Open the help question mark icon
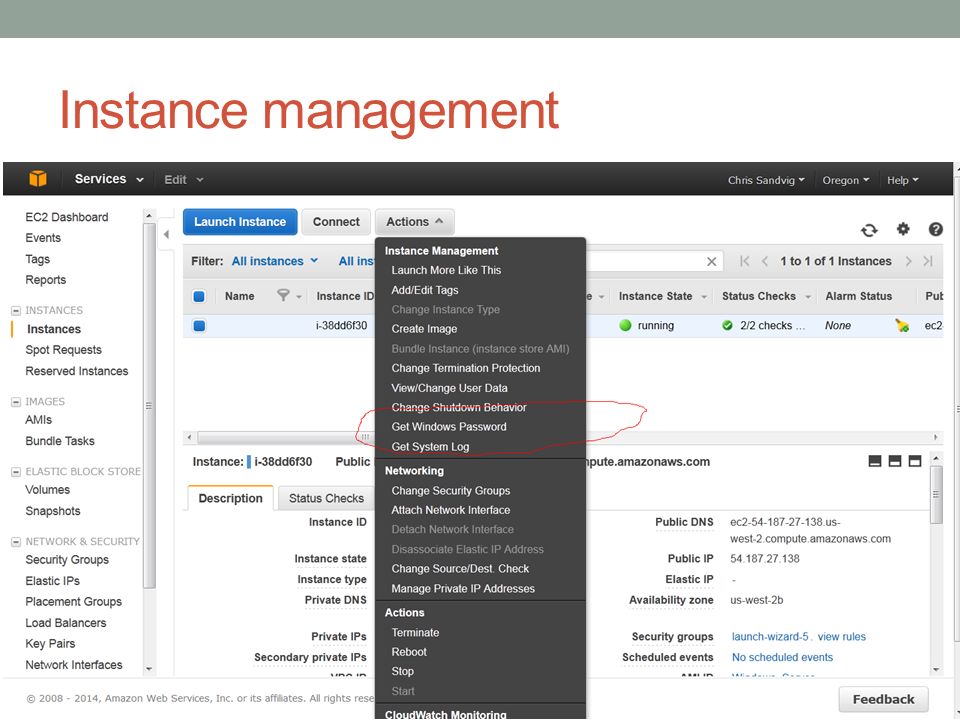Screen dimensions: 960x720 tap(936, 229)
